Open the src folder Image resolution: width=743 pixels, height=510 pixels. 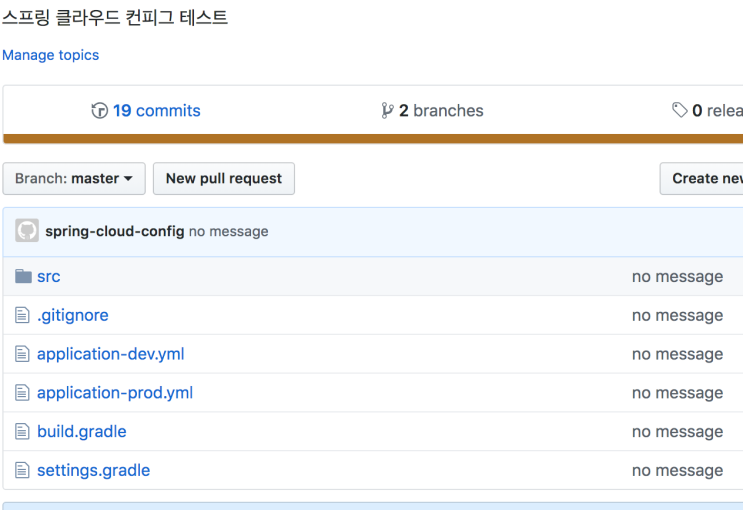[x=48, y=276]
